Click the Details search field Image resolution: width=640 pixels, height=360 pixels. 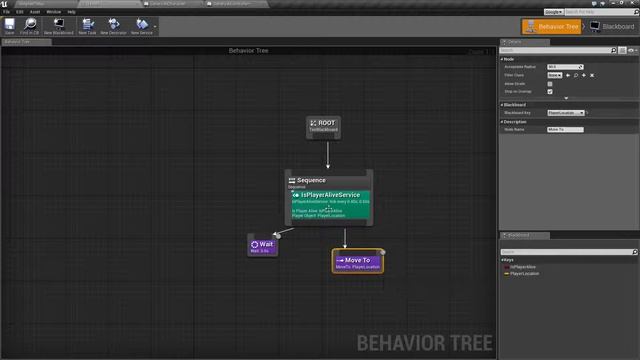[x=556, y=50]
